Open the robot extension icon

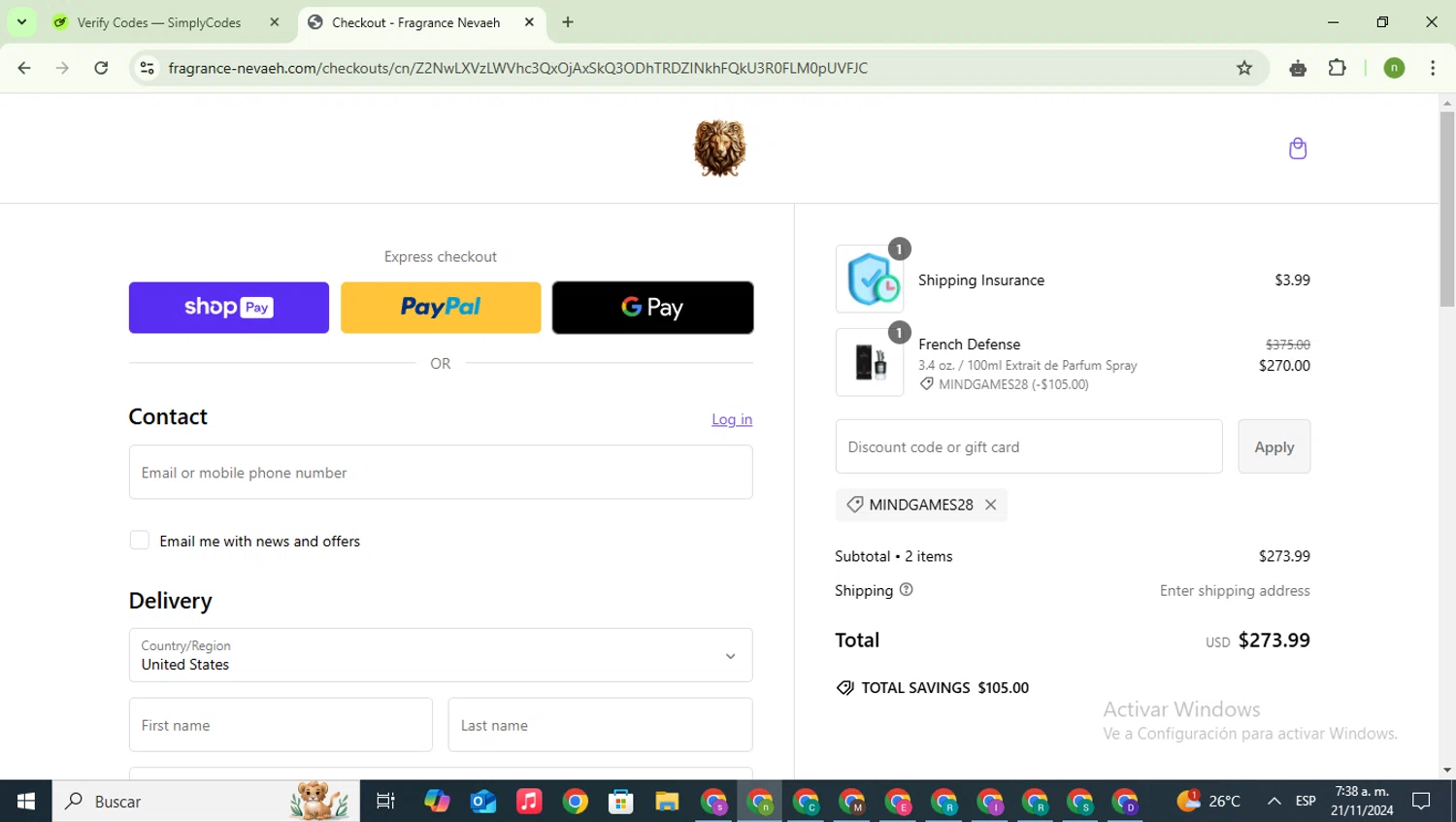1298,68
